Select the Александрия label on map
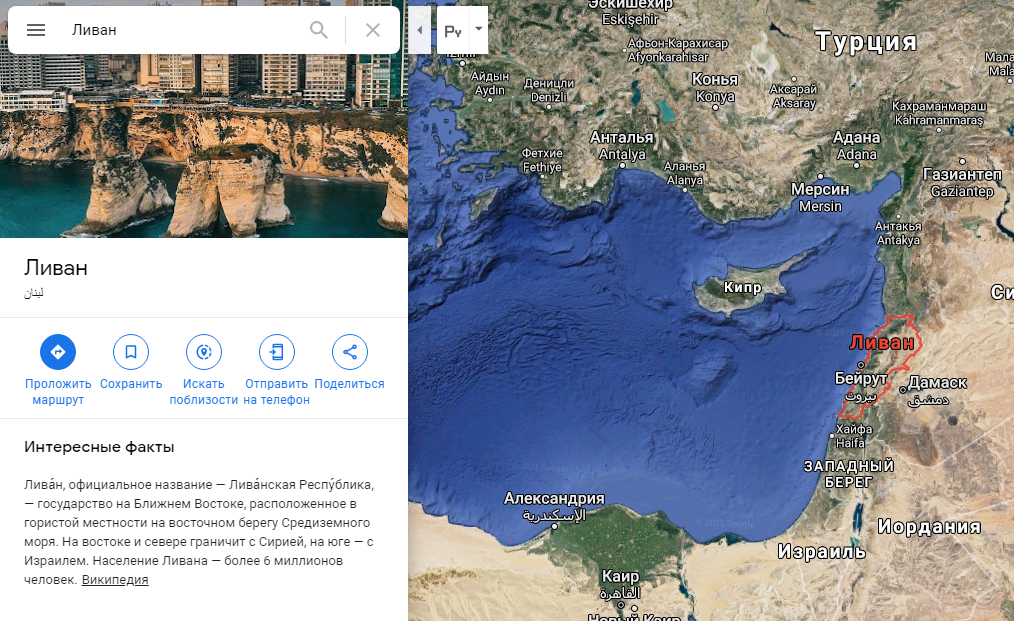 click(554, 498)
